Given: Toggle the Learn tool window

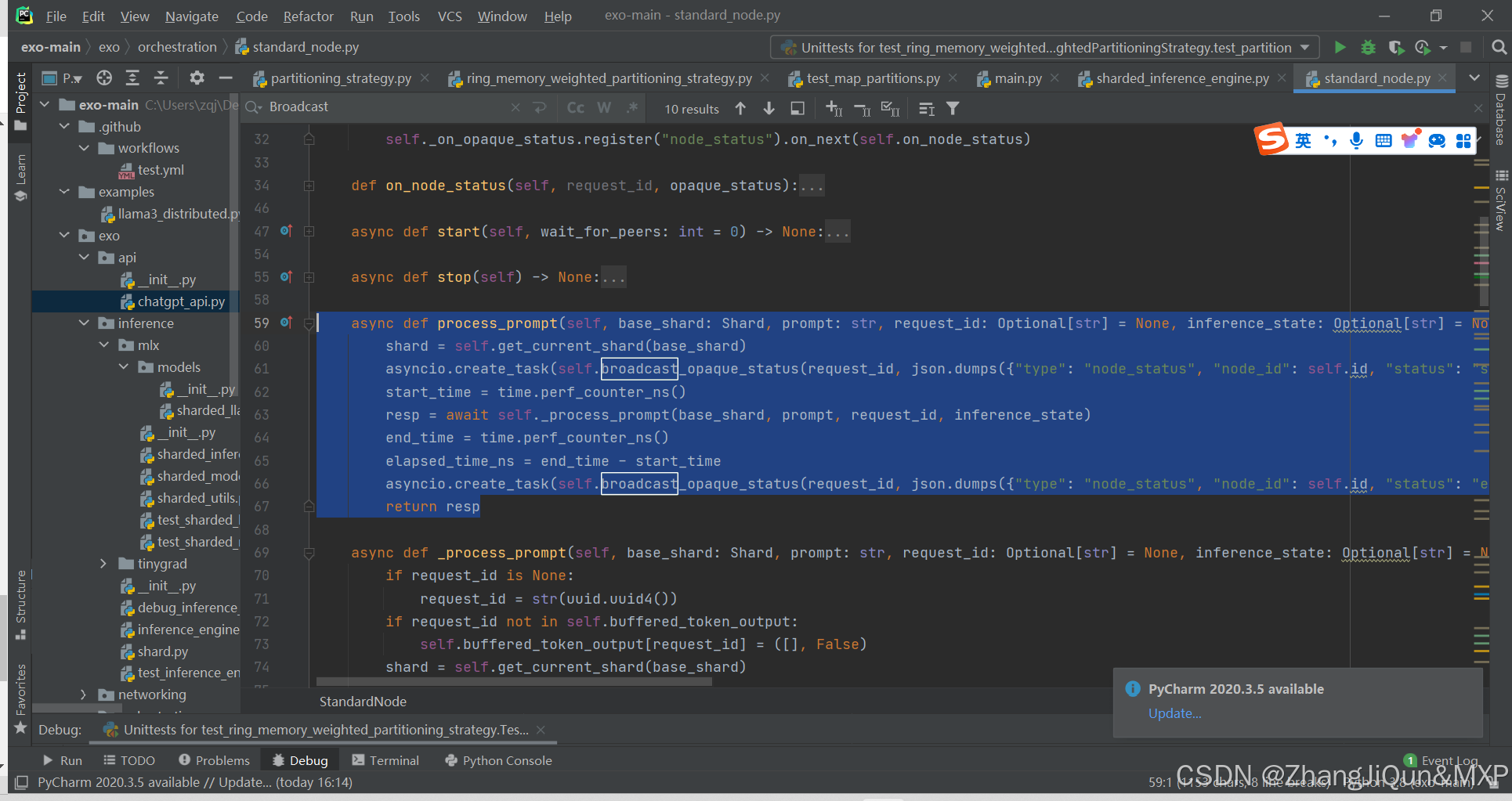Looking at the screenshot, I should pyautogui.click(x=21, y=178).
